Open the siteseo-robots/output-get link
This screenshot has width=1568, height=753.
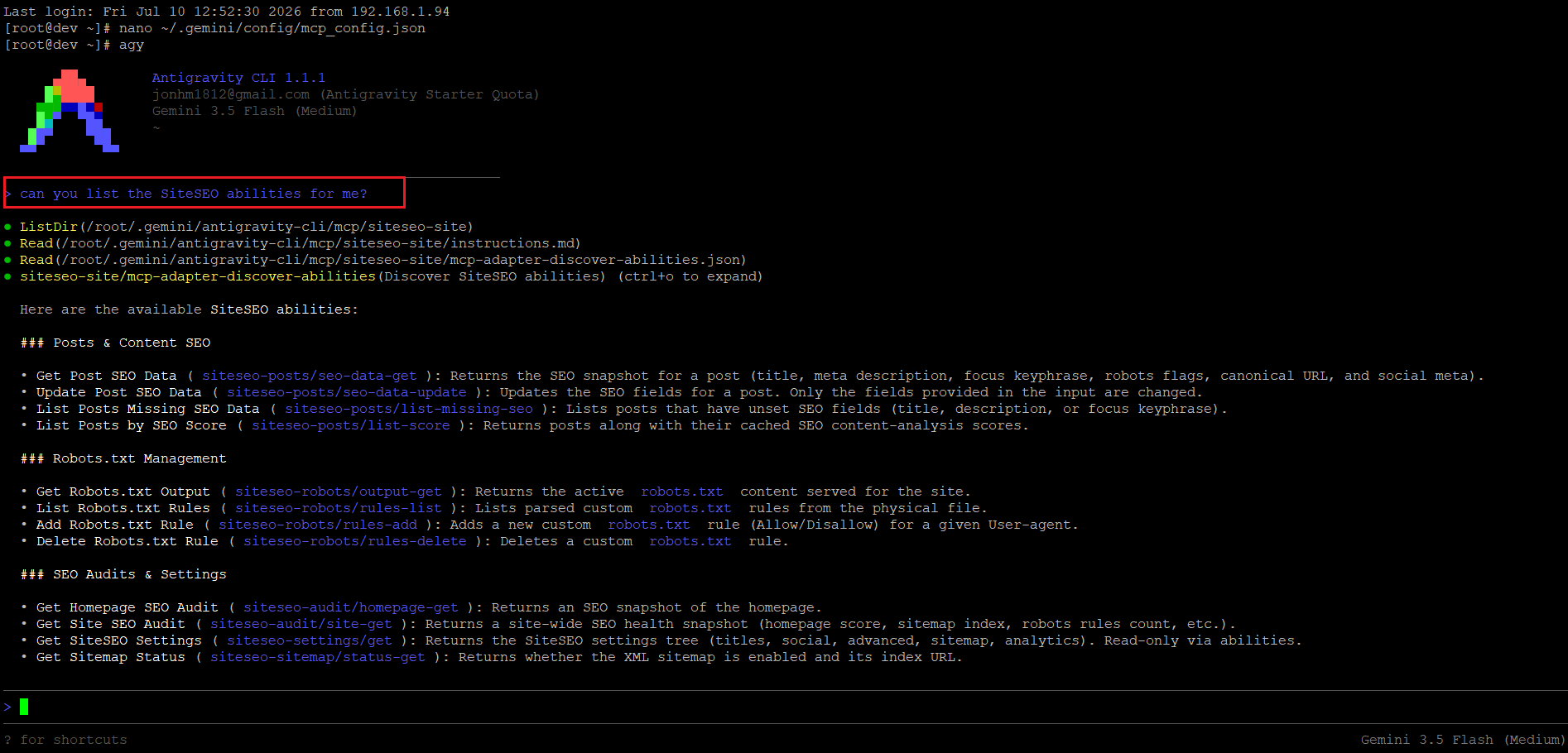pos(339,492)
